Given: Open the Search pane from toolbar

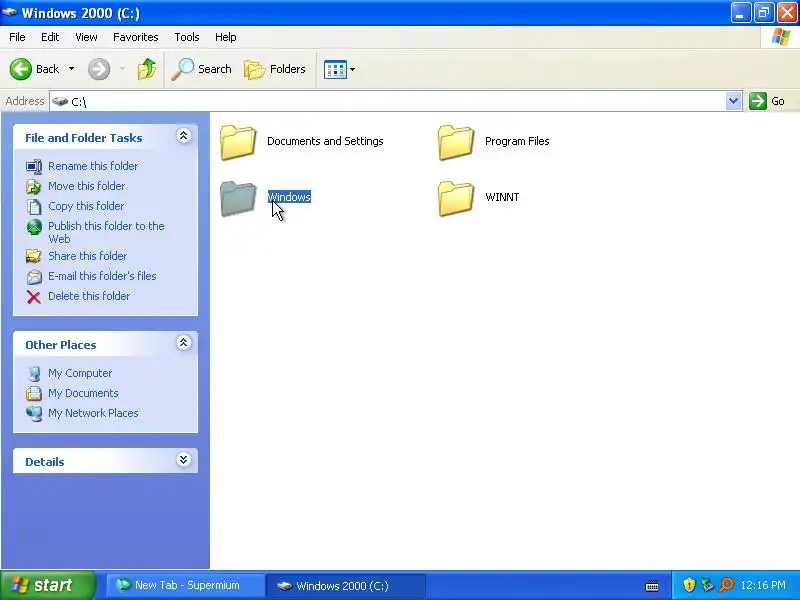Looking at the screenshot, I should click(201, 69).
